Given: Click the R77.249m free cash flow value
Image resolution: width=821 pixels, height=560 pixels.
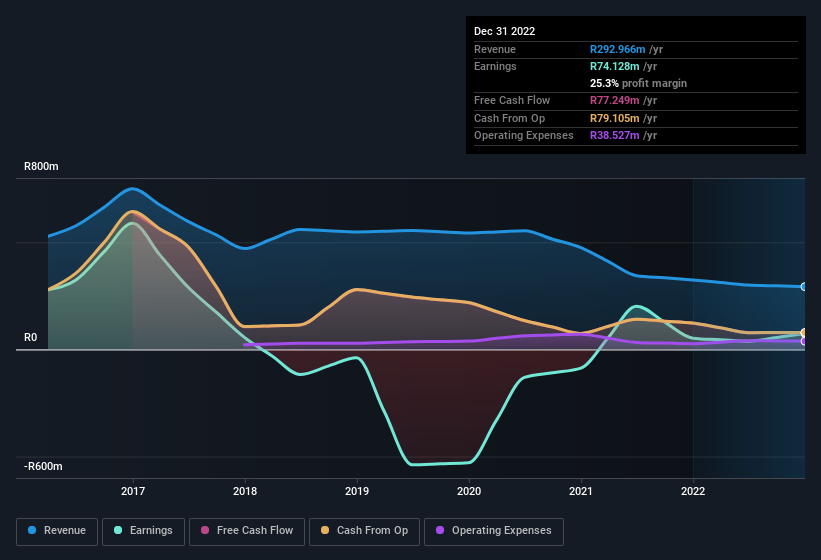Looking at the screenshot, I should click(615, 100).
